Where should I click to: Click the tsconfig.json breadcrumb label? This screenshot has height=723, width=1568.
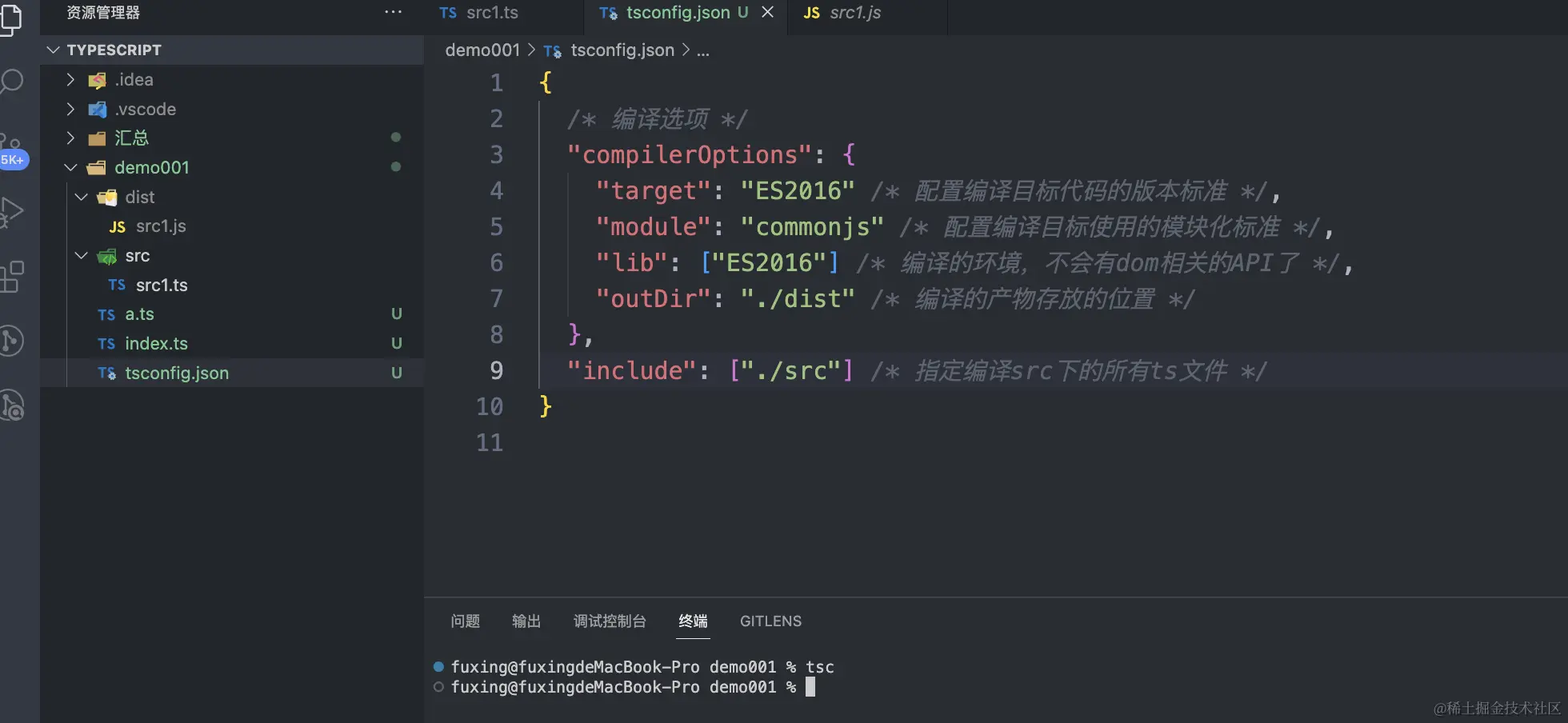tap(622, 50)
